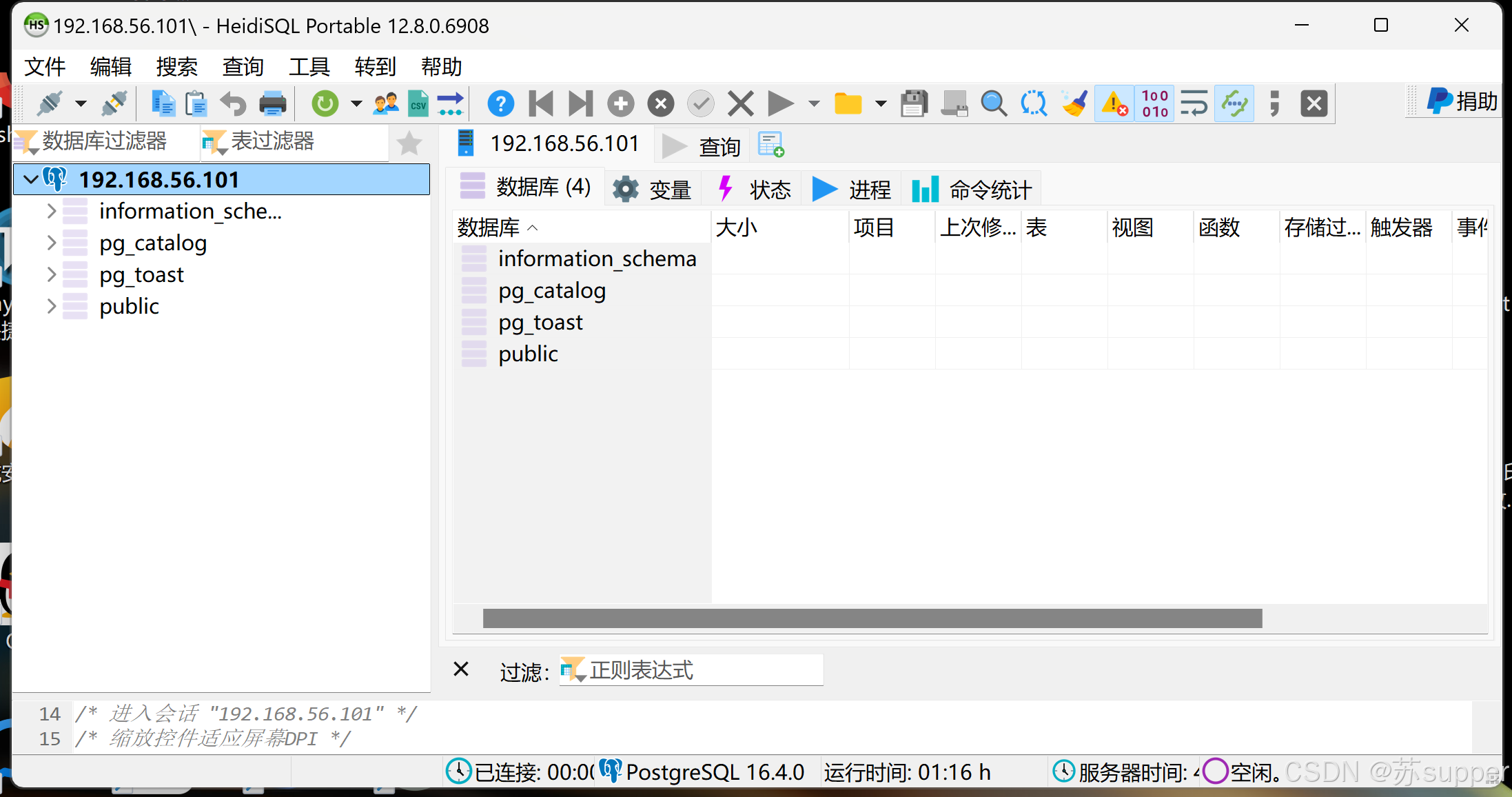Open the user manager icon
This screenshot has width=1512, height=797.
tap(385, 104)
